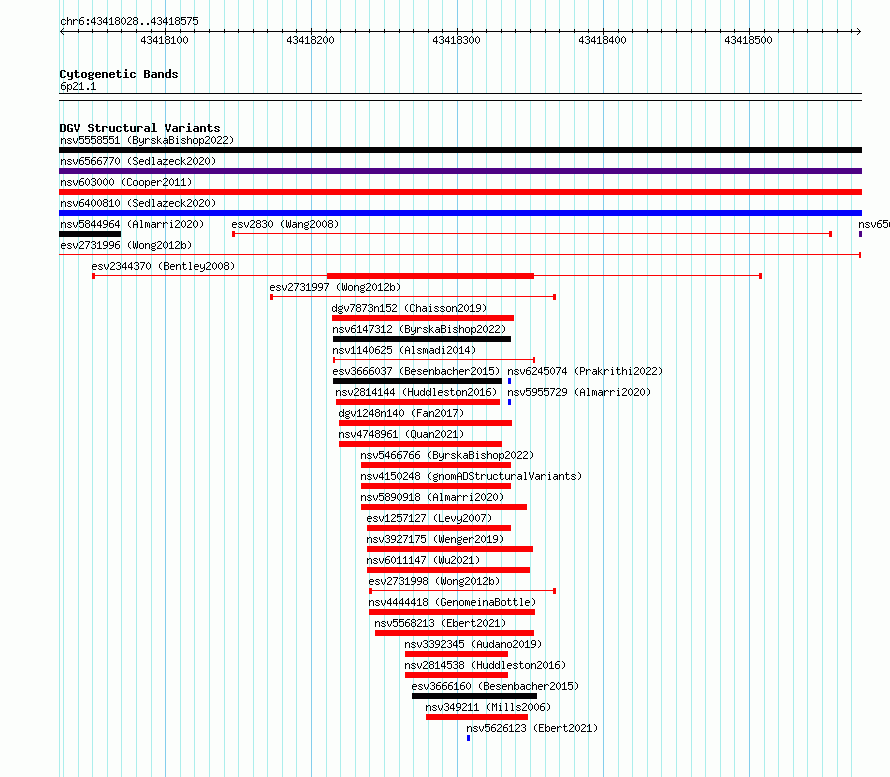Click small blue marker under nsv5626123
The width and height of the screenshot is (890, 777).
(x=468, y=738)
